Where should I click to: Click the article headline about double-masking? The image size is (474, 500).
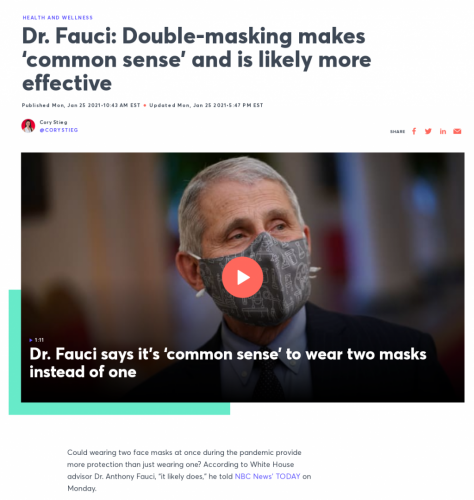[196, 59]
